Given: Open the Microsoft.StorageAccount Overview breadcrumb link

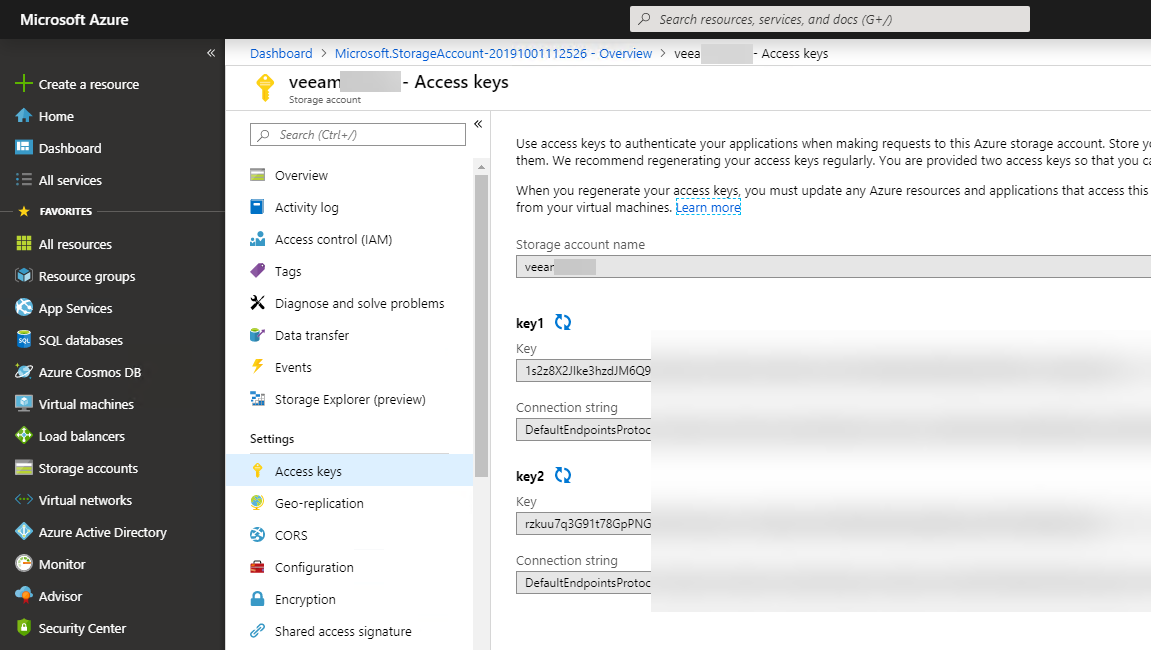Looking at the screenshot, I should pyautogui.click(x=493, y=54).
